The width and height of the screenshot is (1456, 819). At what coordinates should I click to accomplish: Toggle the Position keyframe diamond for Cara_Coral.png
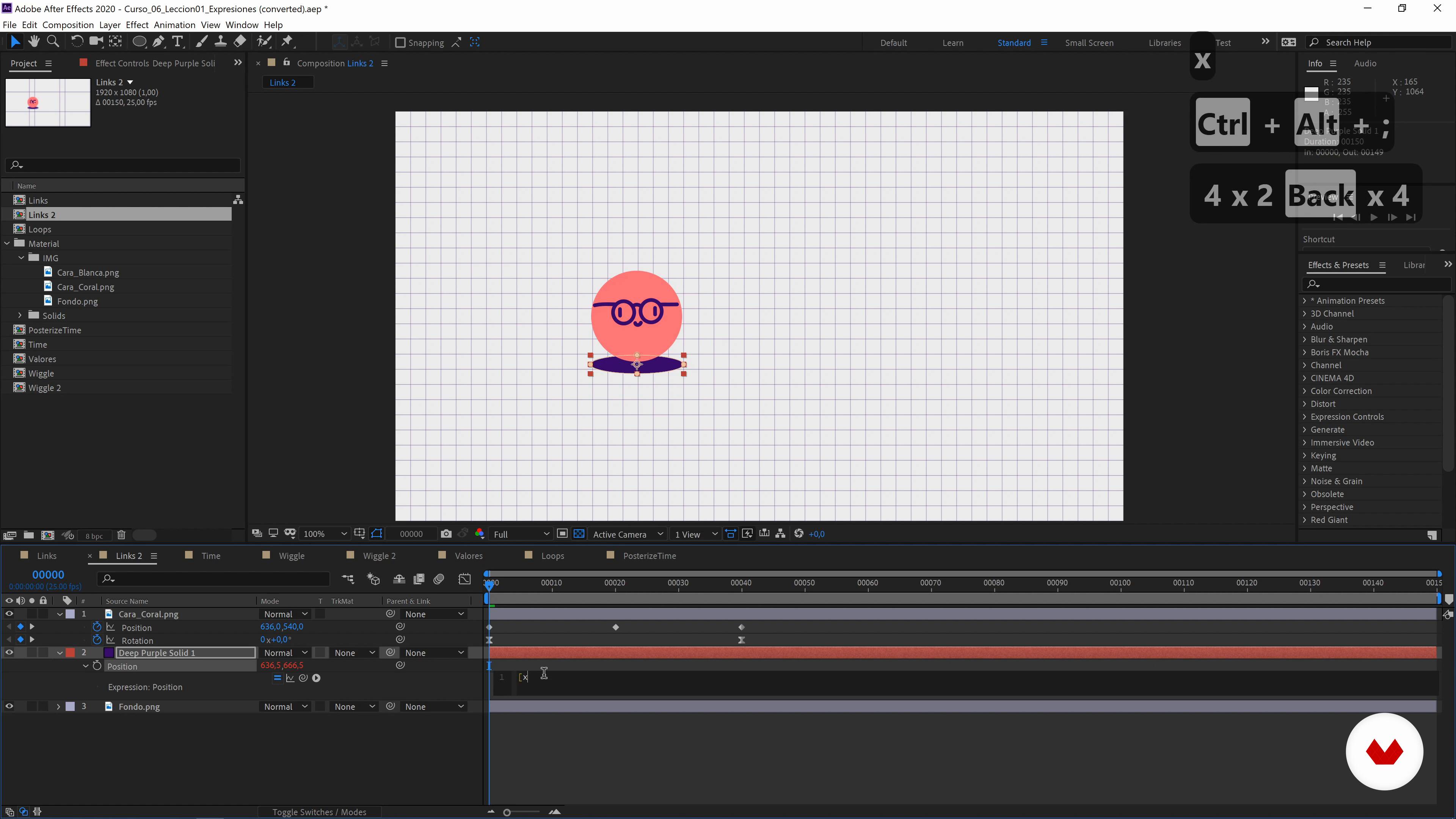click(x=20, y=627)
